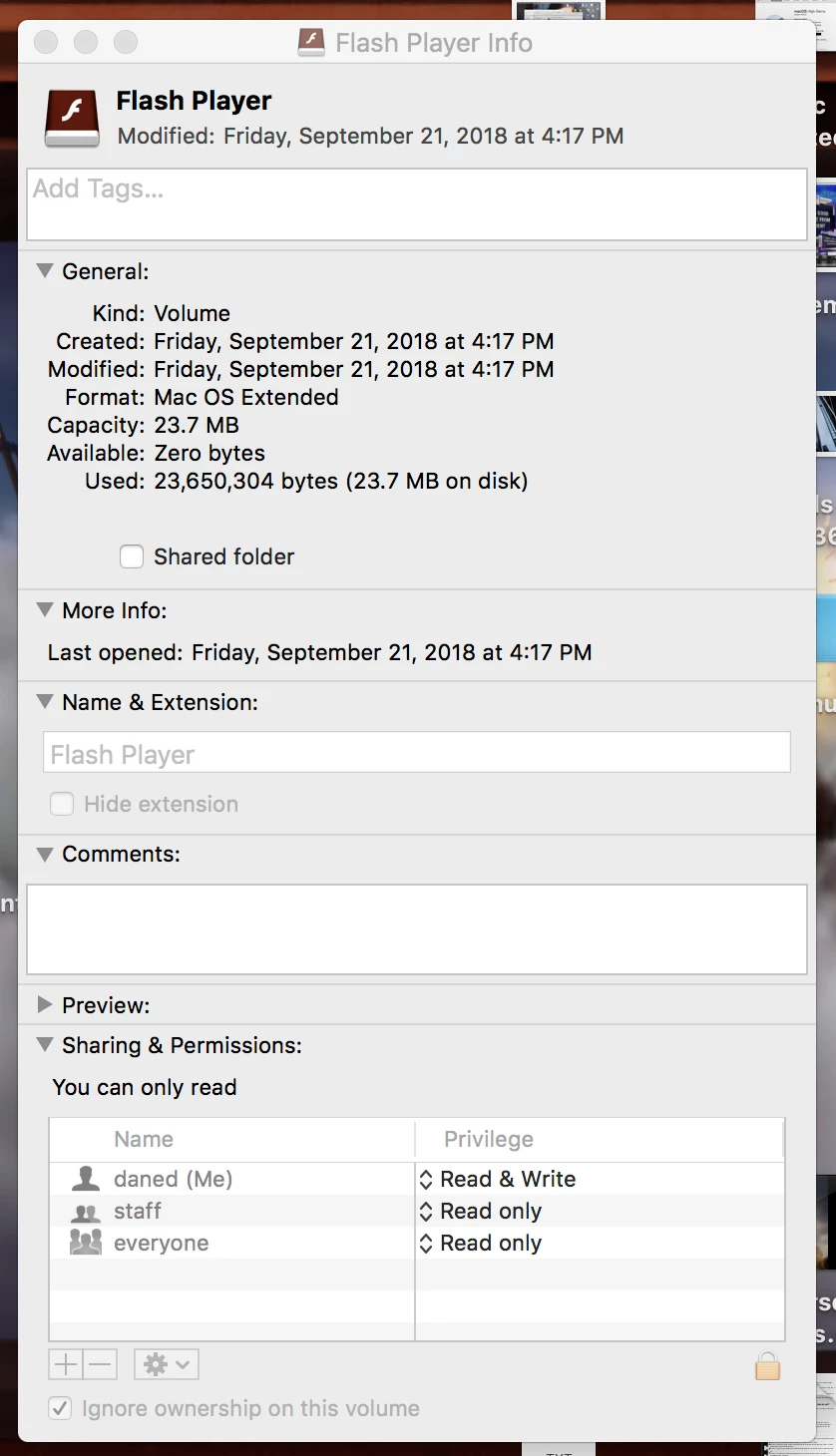
Task: Select the 'staff' row name
Action: 138,1211
